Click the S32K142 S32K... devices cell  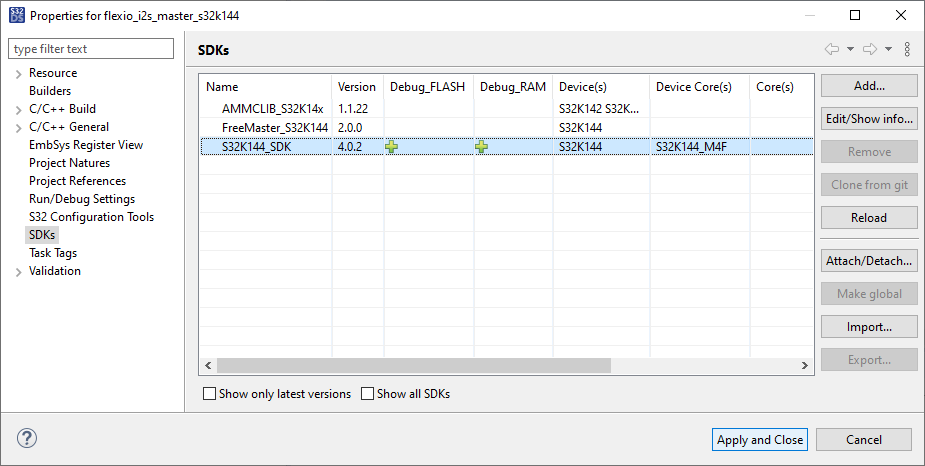pyautogui.click(x=599, y=109)
